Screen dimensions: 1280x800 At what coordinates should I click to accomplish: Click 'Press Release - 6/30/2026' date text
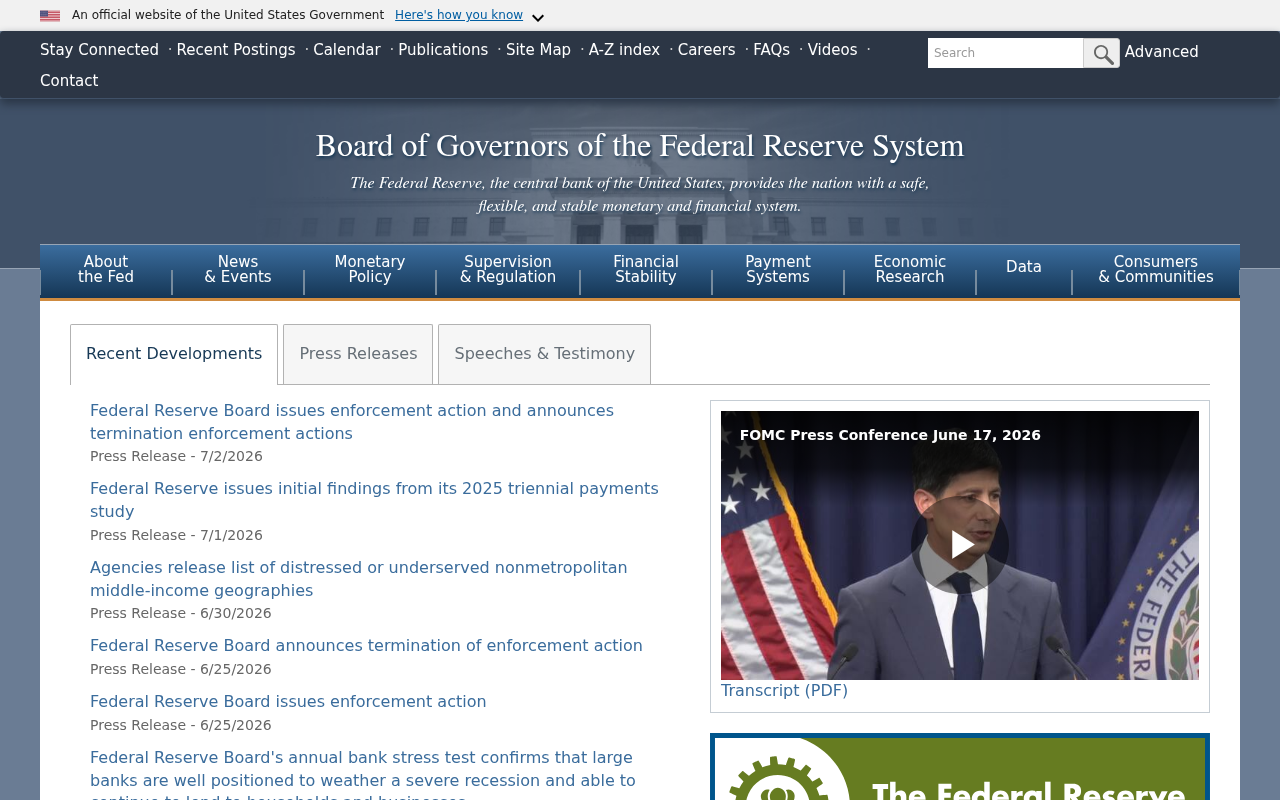(181, 614)
